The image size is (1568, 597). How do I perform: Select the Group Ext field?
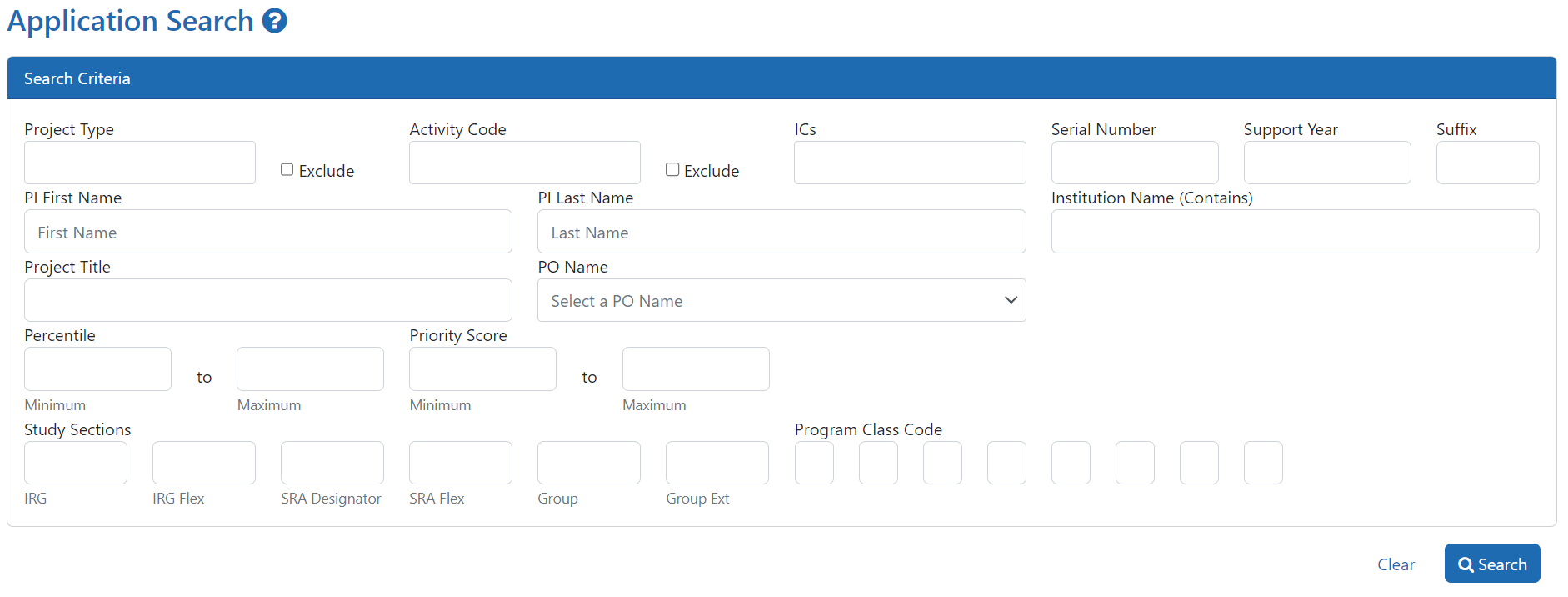click(x=717, y=463)
